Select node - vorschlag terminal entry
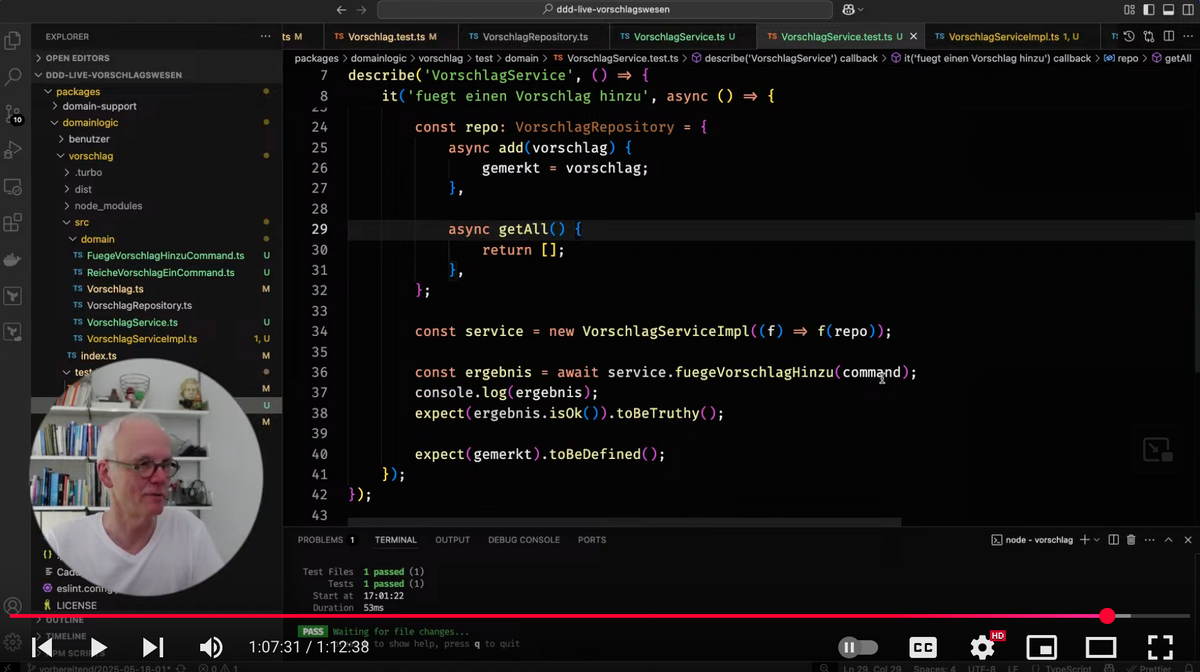The image size is (1200, 672). pos(1032,540)
